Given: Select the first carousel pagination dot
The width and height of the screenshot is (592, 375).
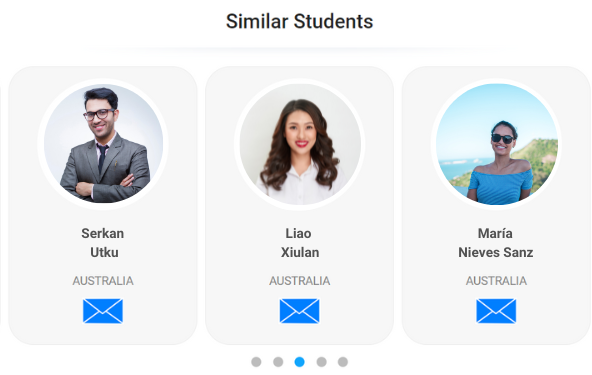Looking at the screenshot, I should [256, 362].
